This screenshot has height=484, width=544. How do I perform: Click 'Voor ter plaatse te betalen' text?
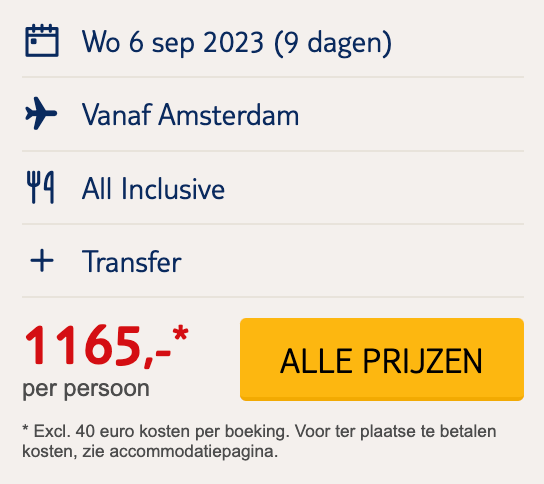396,431
